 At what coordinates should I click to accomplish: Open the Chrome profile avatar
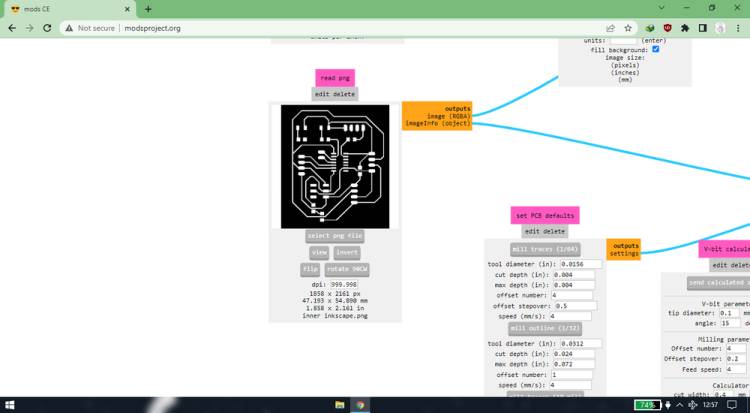click(x=720, y=28)
